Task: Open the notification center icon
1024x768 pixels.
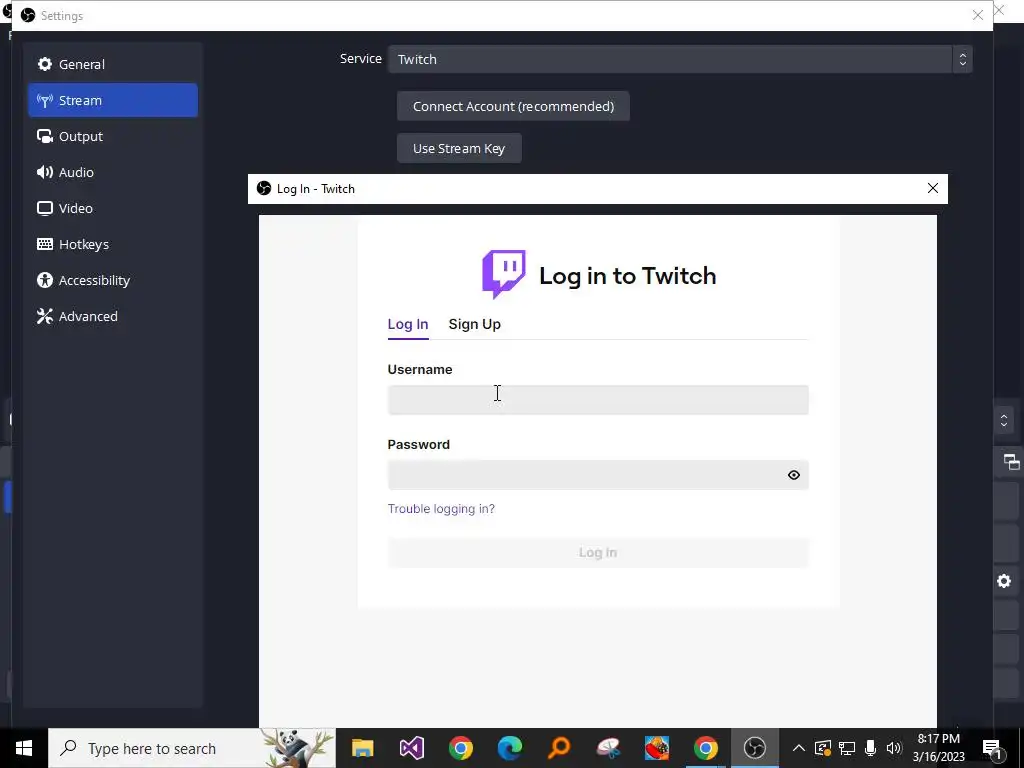Action: coord(992,748)
